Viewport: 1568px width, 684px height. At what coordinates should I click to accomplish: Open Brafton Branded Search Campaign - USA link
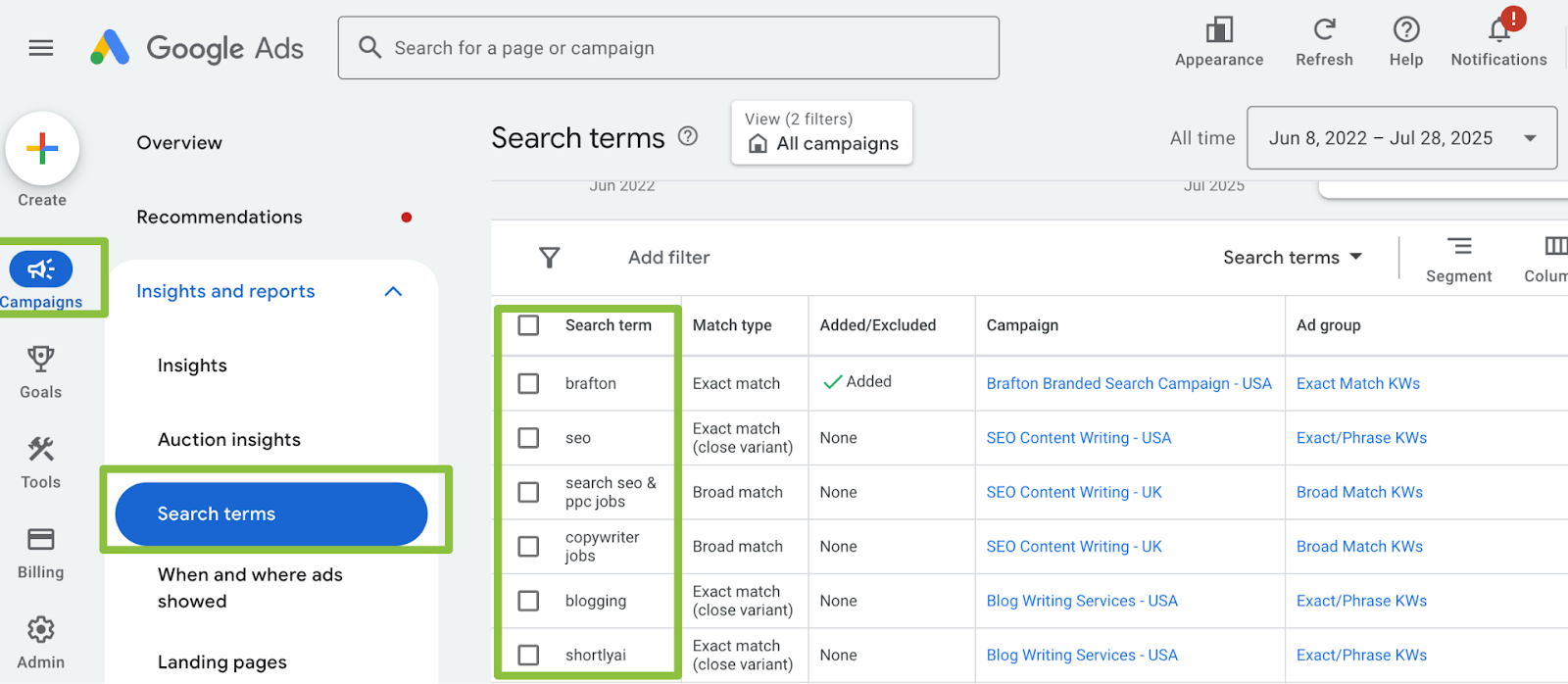point(1128,384)
